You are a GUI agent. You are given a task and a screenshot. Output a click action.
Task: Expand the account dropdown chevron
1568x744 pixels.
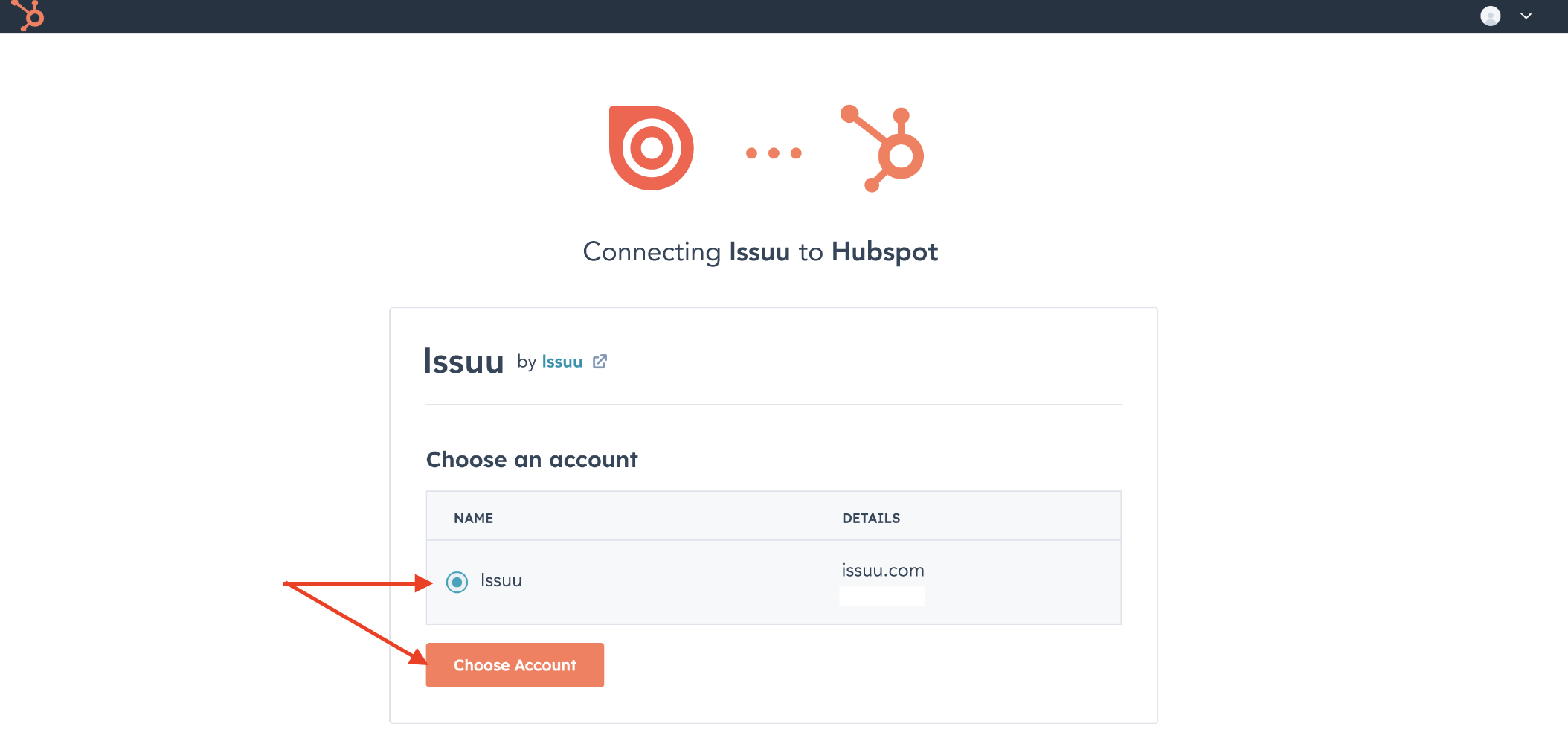click(x=1526, y=16)
